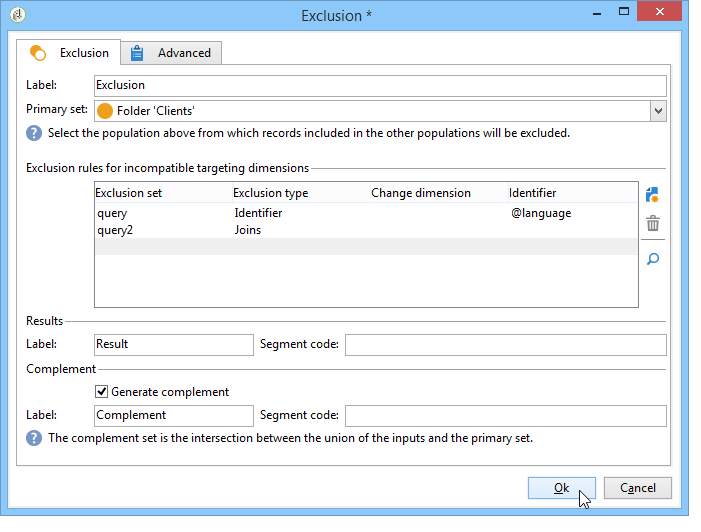Image resolution: width=701 pixels, height=532 pixels.
Task: Click the trash delete rule icon
Action: pyautogui.click(x=653, y=223)
